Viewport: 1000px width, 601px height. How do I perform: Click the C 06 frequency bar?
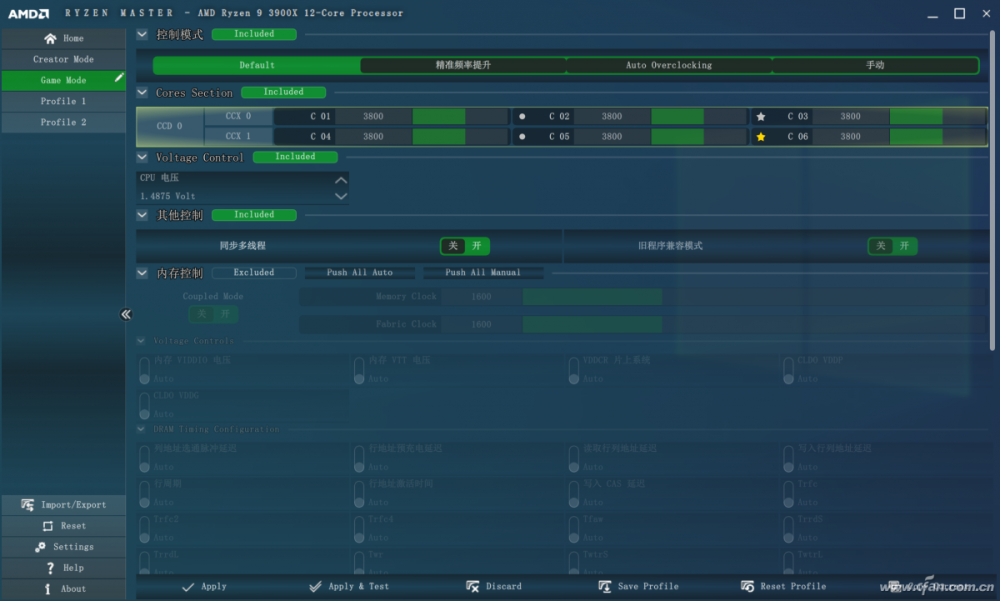(x=938, y=137)
